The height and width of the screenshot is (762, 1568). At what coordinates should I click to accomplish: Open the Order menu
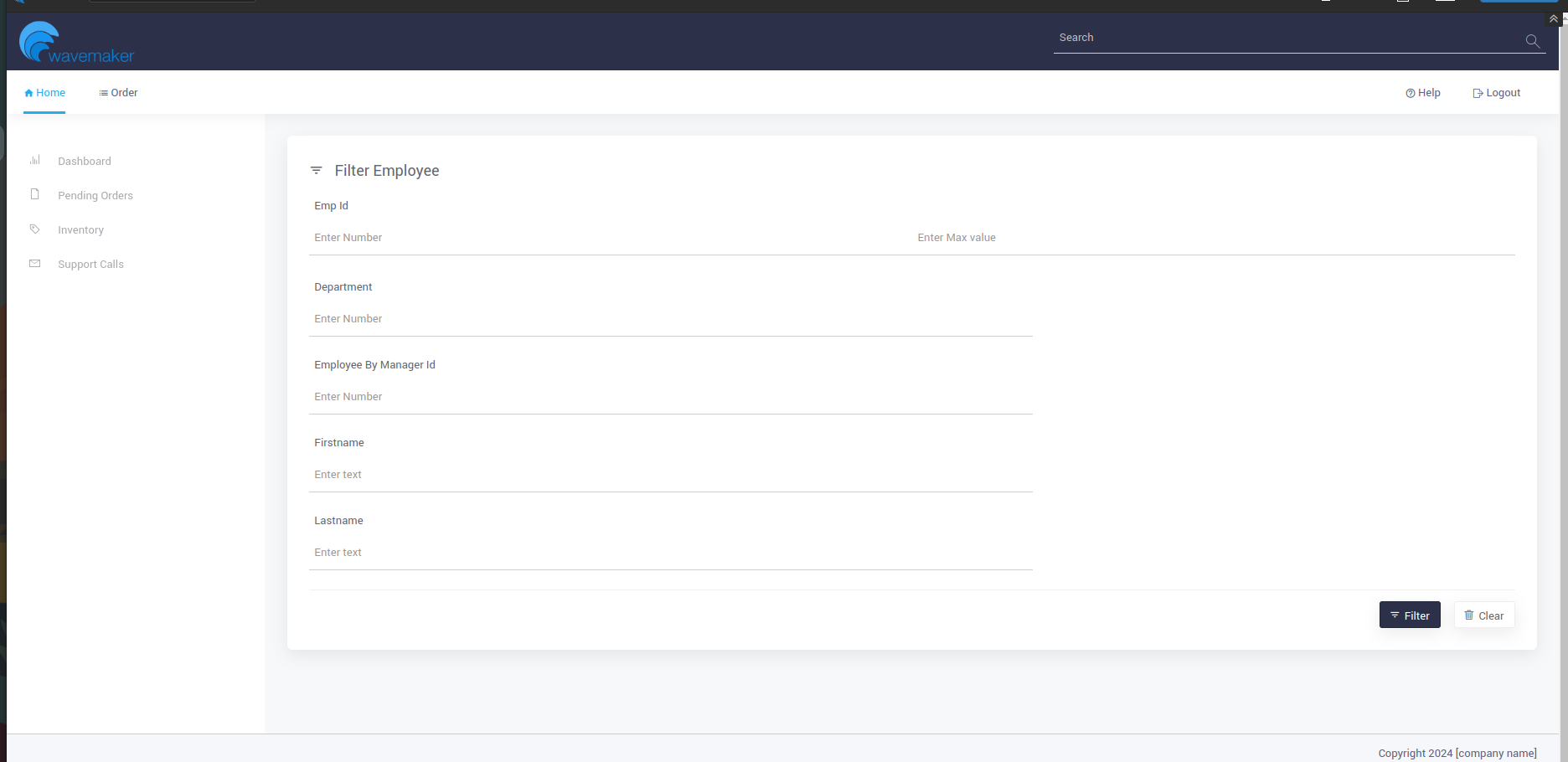[x=118, y=93]
